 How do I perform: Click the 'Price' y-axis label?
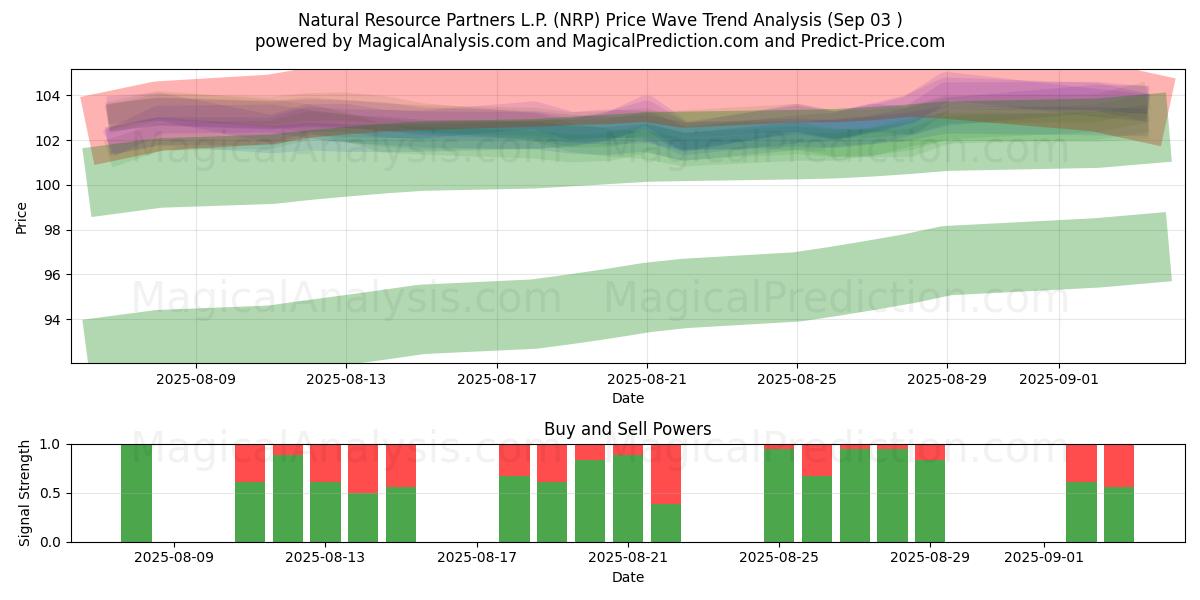[22, 216]
